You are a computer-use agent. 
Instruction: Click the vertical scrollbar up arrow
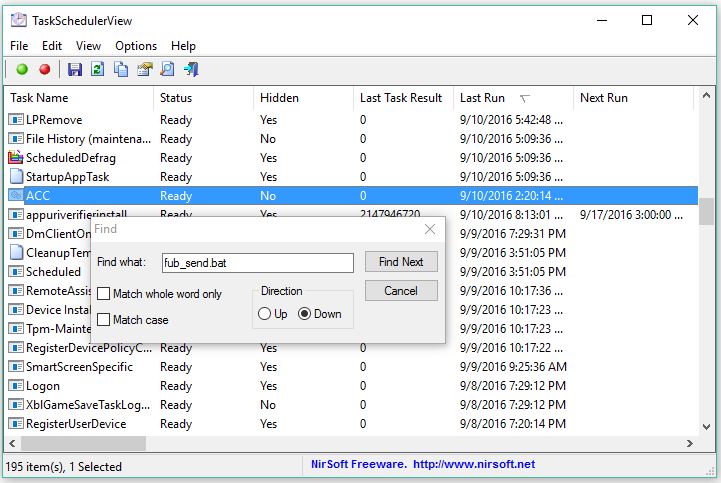tap(706, 96)
